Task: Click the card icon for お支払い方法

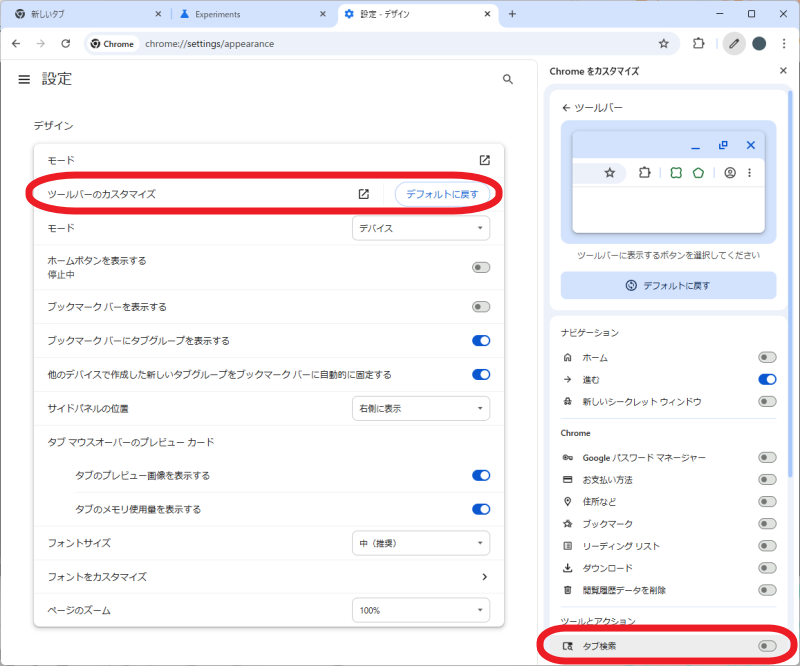Action: tap(567, 480)
